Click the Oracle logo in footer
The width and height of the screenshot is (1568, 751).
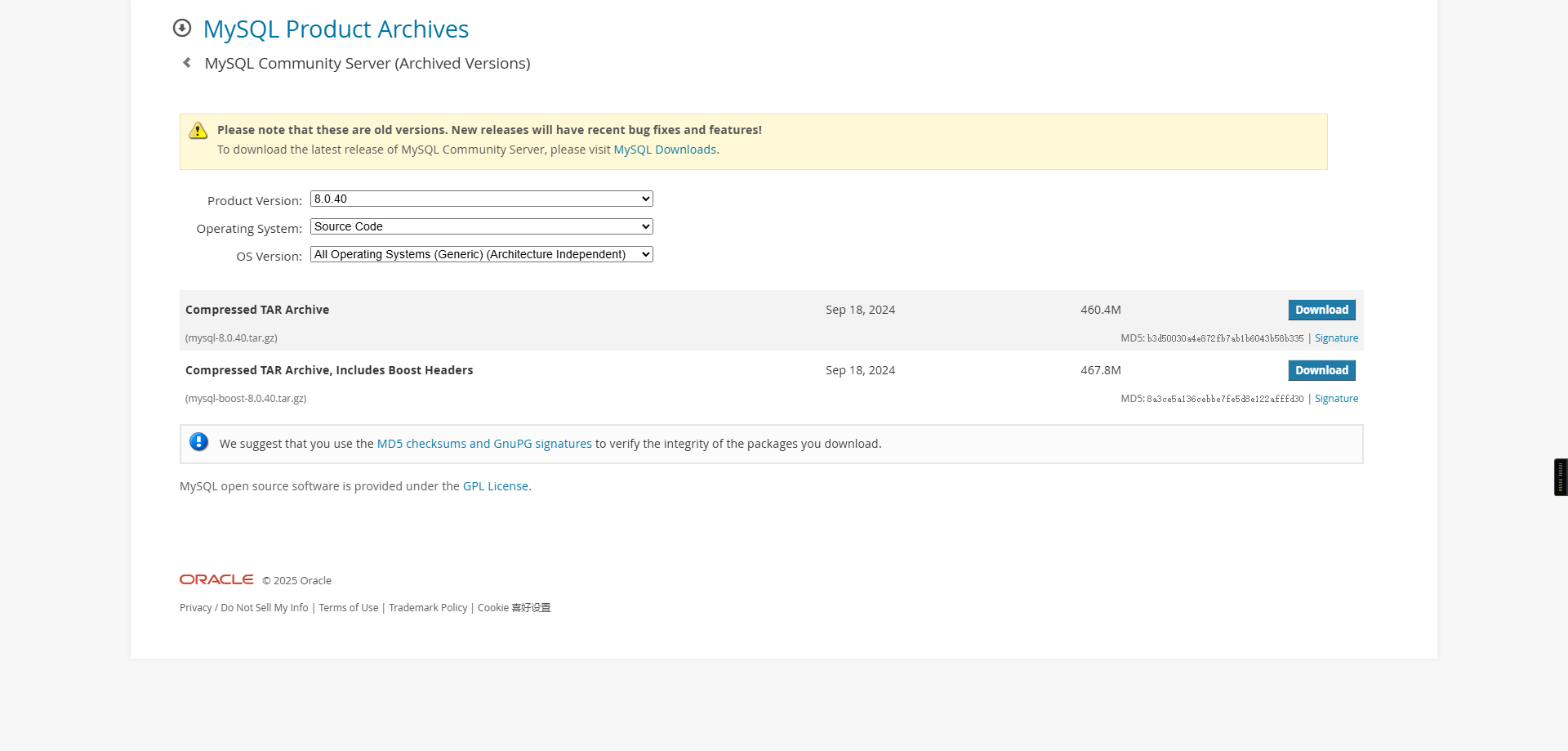click(x=216, y=579)
